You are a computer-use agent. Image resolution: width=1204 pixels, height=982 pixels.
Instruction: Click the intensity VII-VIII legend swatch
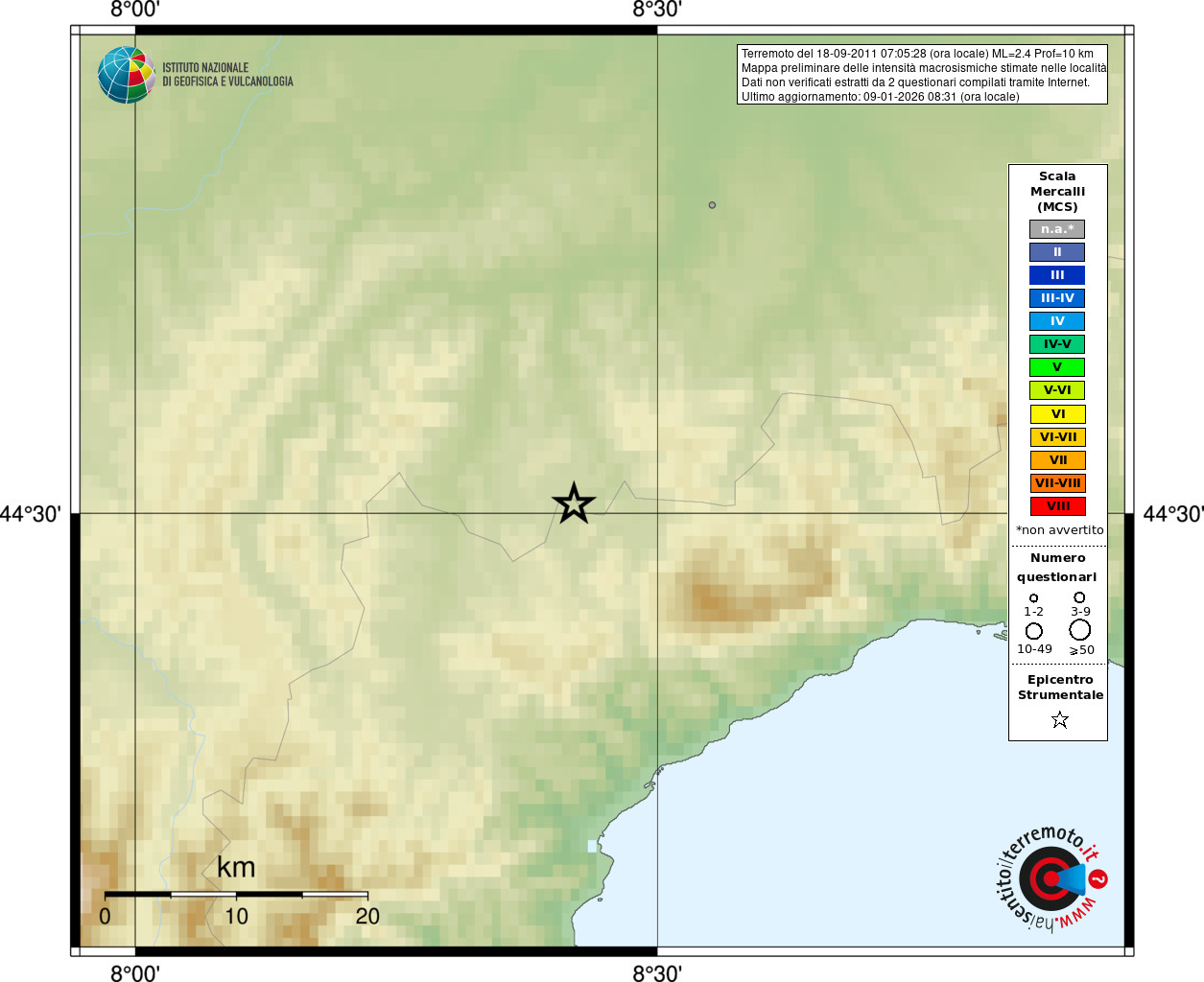coord(1057,483)
